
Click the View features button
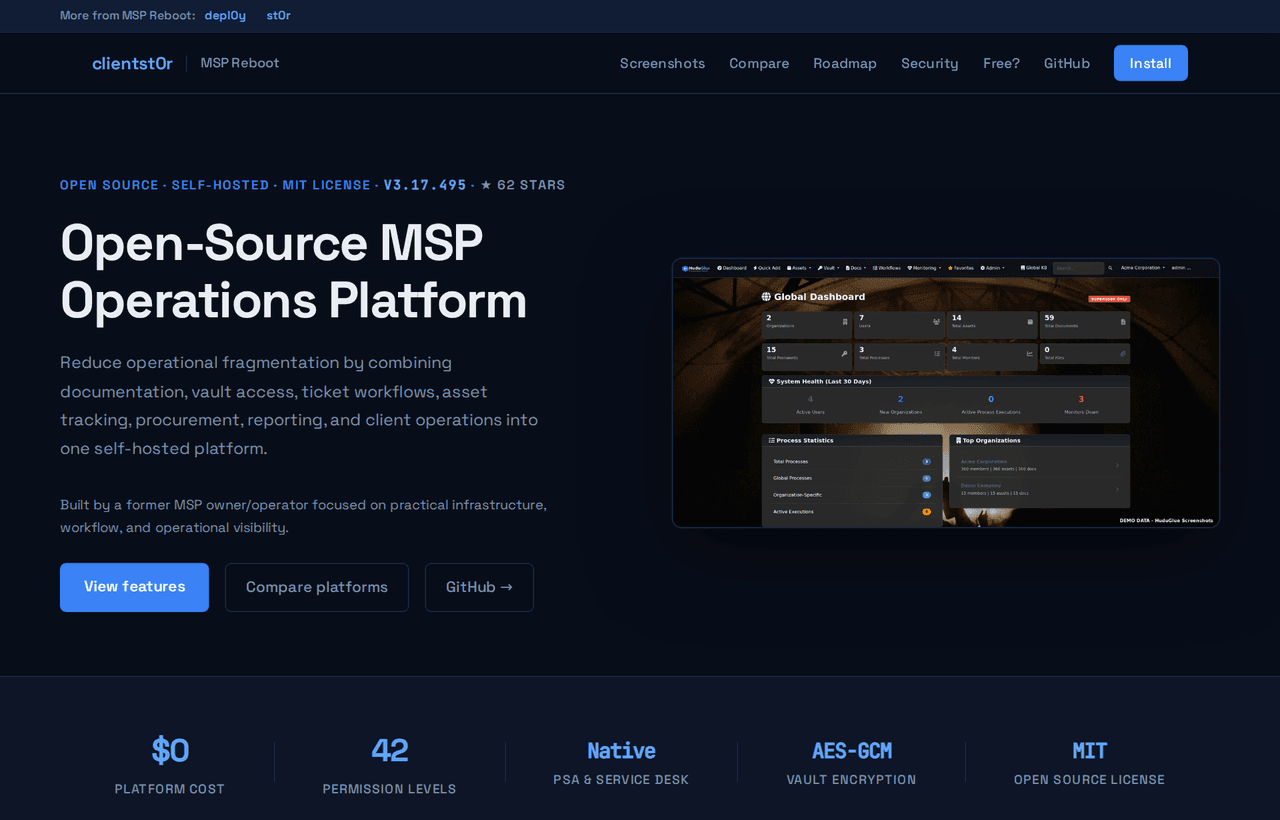134,587
